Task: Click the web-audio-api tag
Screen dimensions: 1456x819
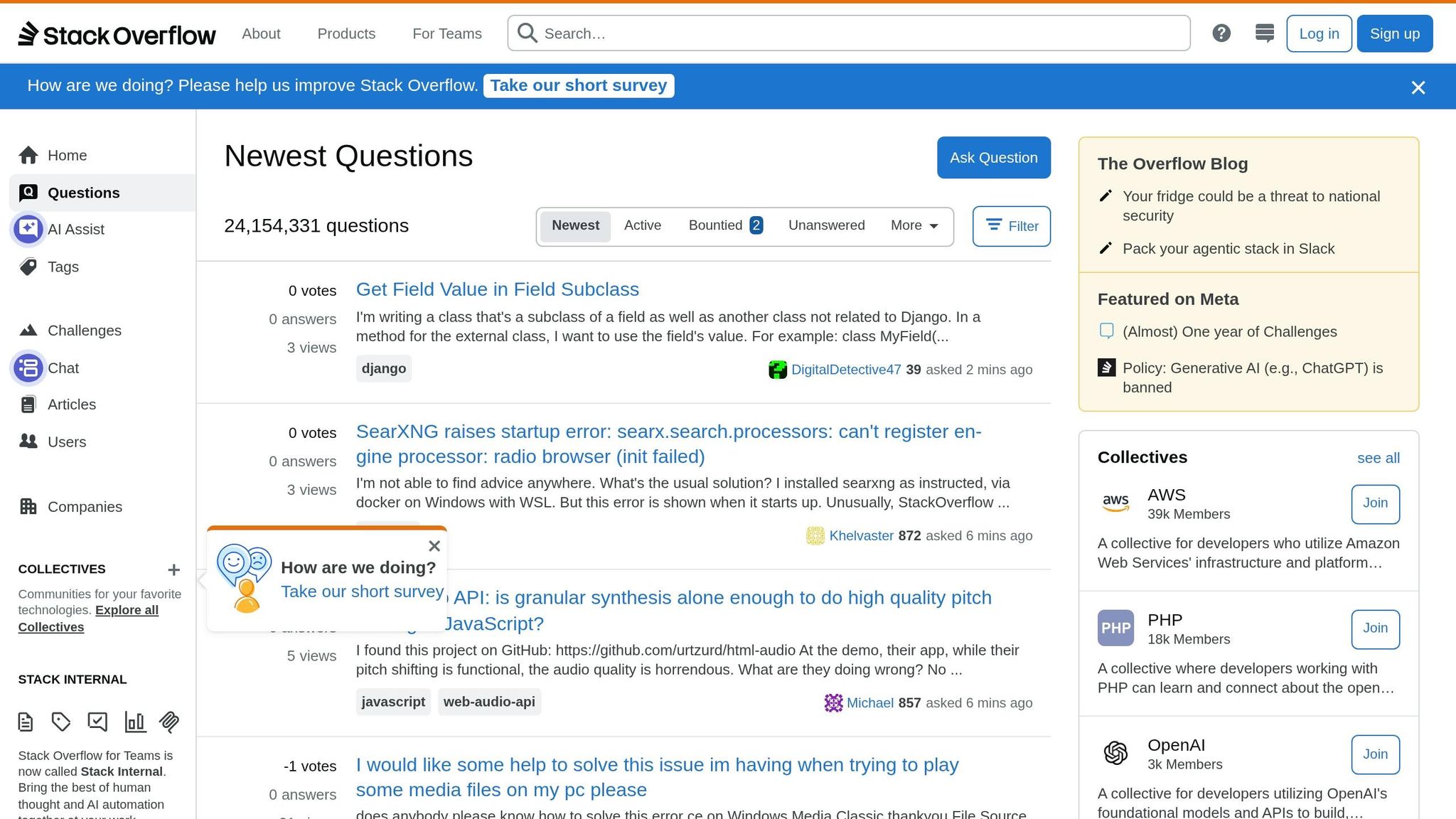Action: coord(489,702)
